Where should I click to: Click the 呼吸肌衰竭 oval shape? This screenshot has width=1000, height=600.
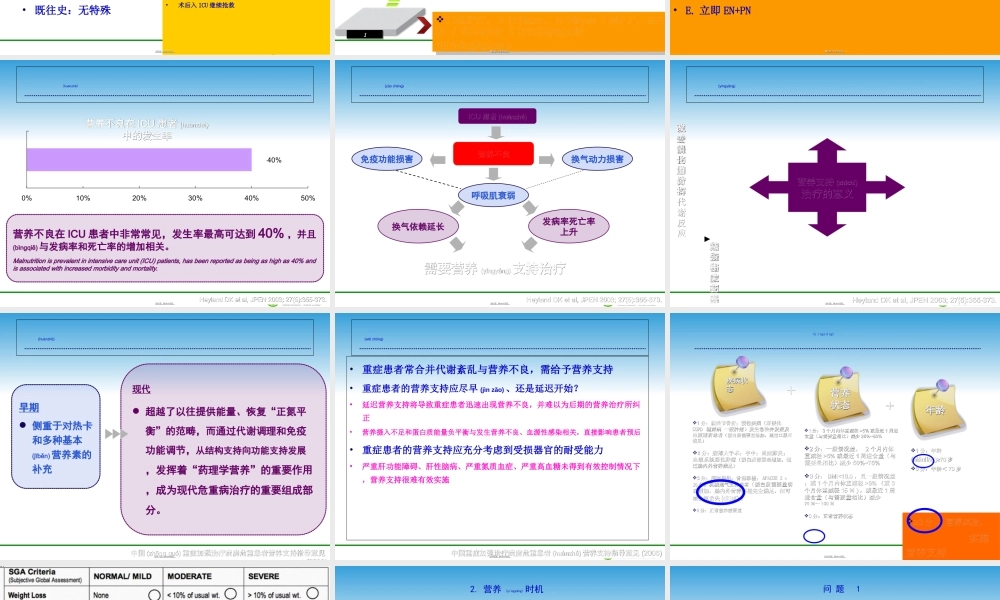[x=494, y=195]
